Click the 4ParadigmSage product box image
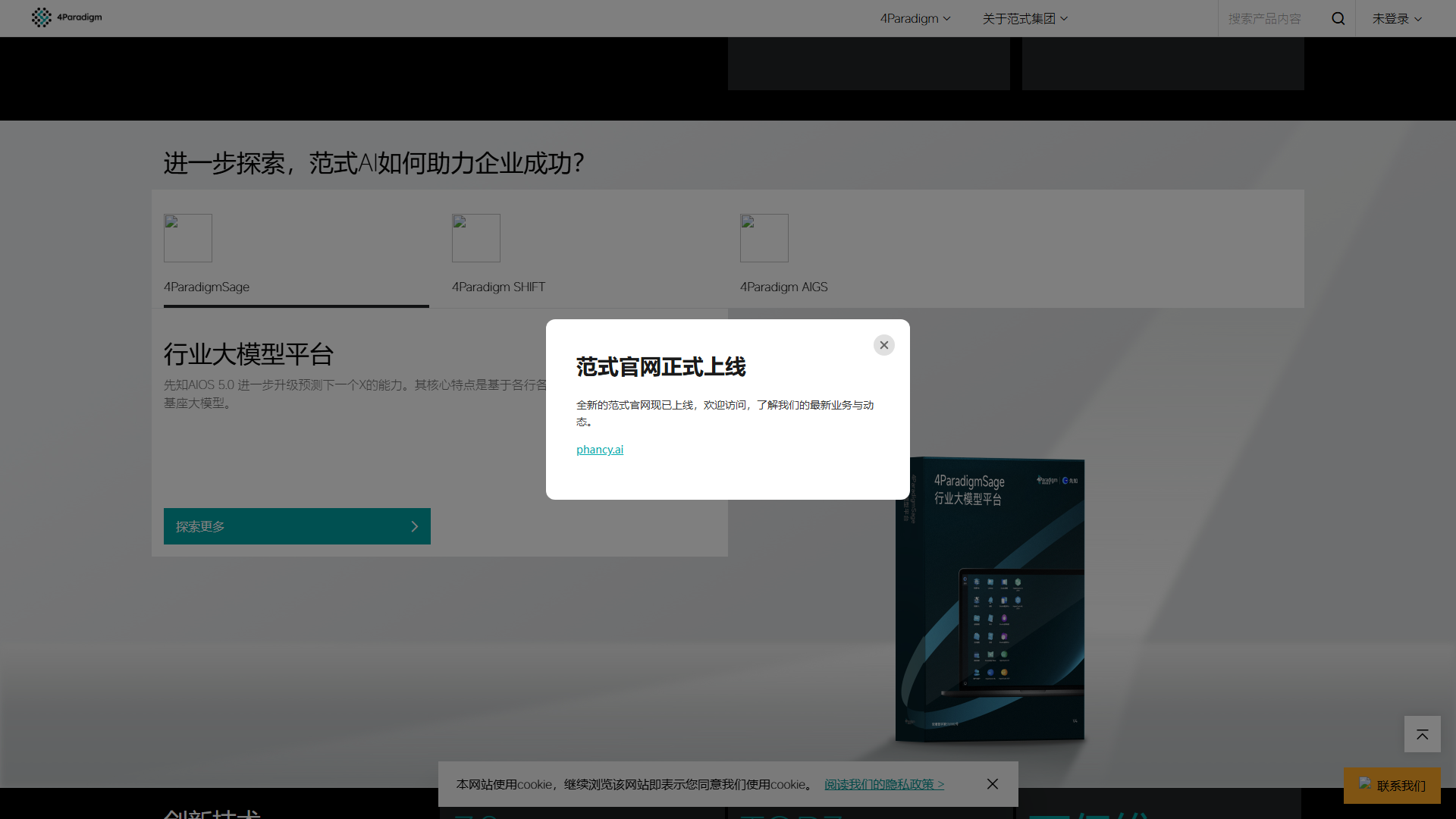1456x819 pixels. pyautogui.click(x=990, y=599)
